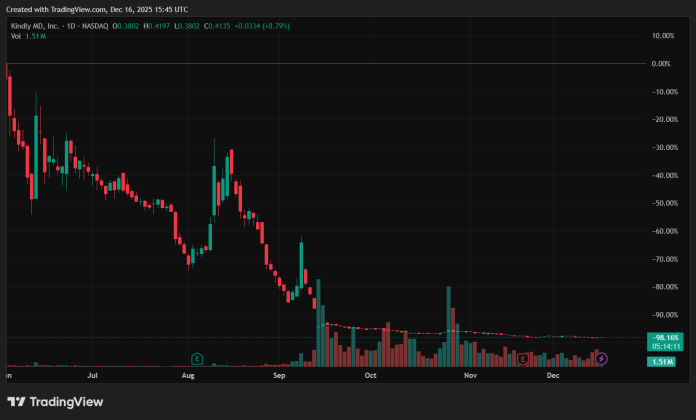Click the purple lightning bolt event icon

point(601,358)
